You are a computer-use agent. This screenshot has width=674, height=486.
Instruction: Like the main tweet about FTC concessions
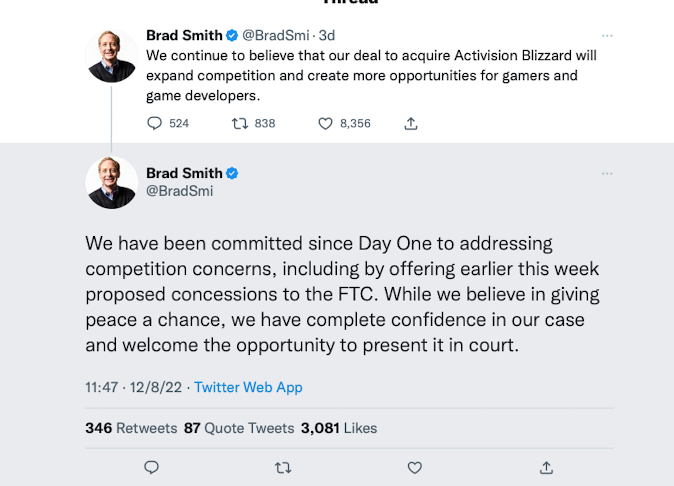click(x=415, y=467)
